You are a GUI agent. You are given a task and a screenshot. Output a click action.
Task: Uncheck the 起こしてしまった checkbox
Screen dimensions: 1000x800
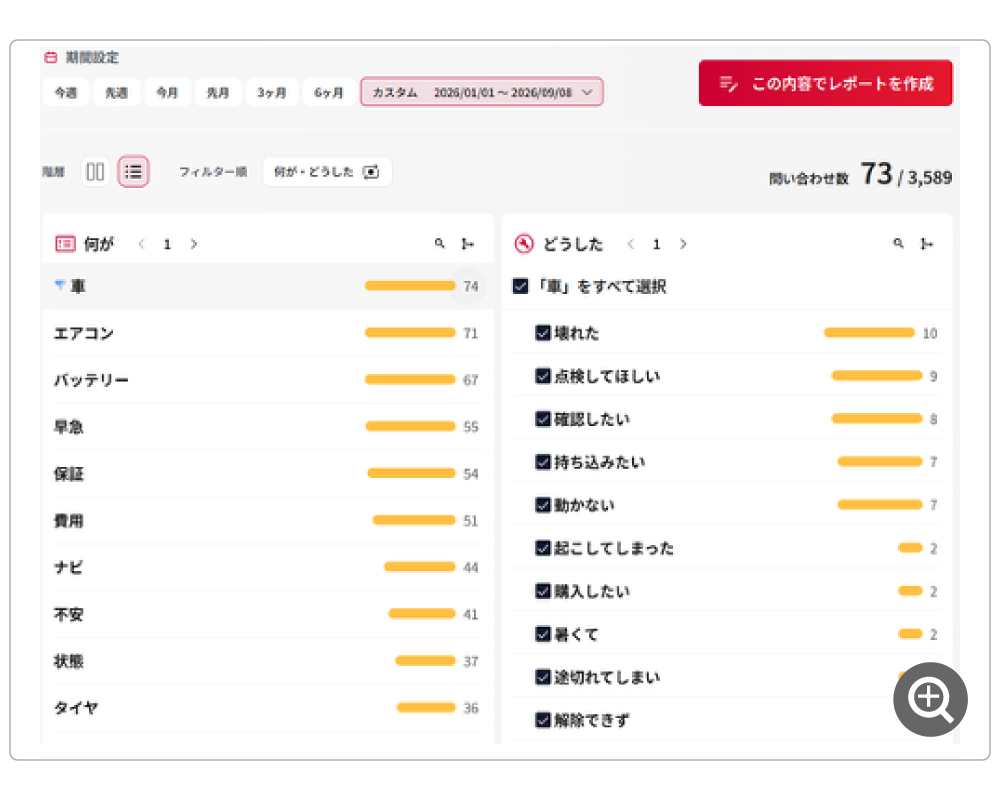coord(543,548)
